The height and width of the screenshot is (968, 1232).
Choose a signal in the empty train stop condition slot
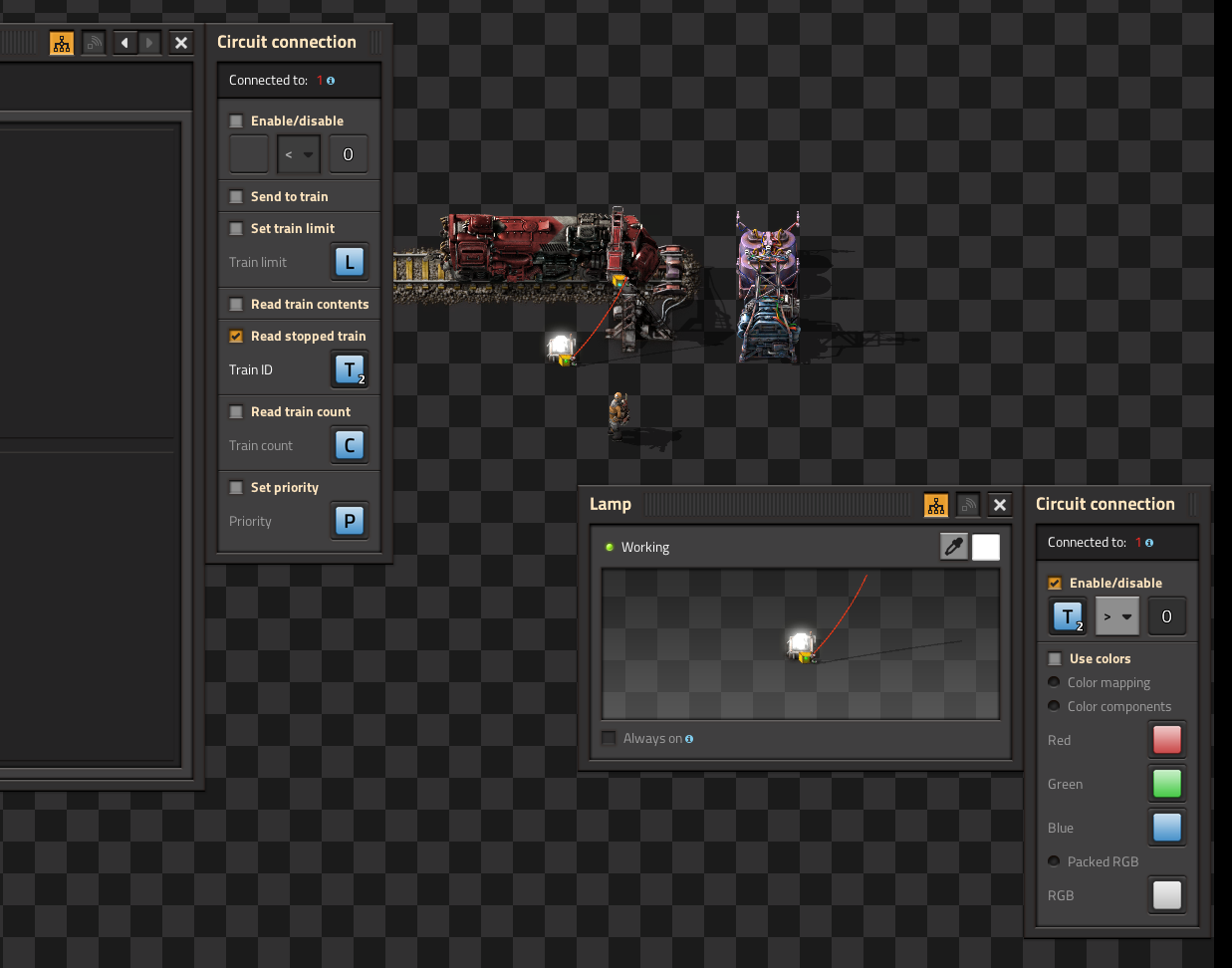249,154
